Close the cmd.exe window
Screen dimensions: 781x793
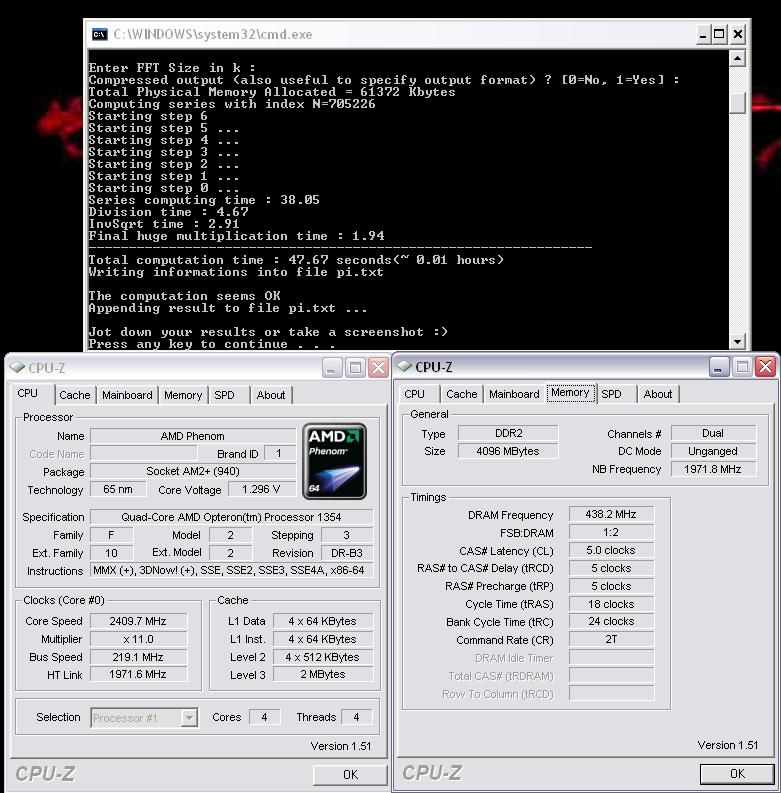(x=737, y=34)
